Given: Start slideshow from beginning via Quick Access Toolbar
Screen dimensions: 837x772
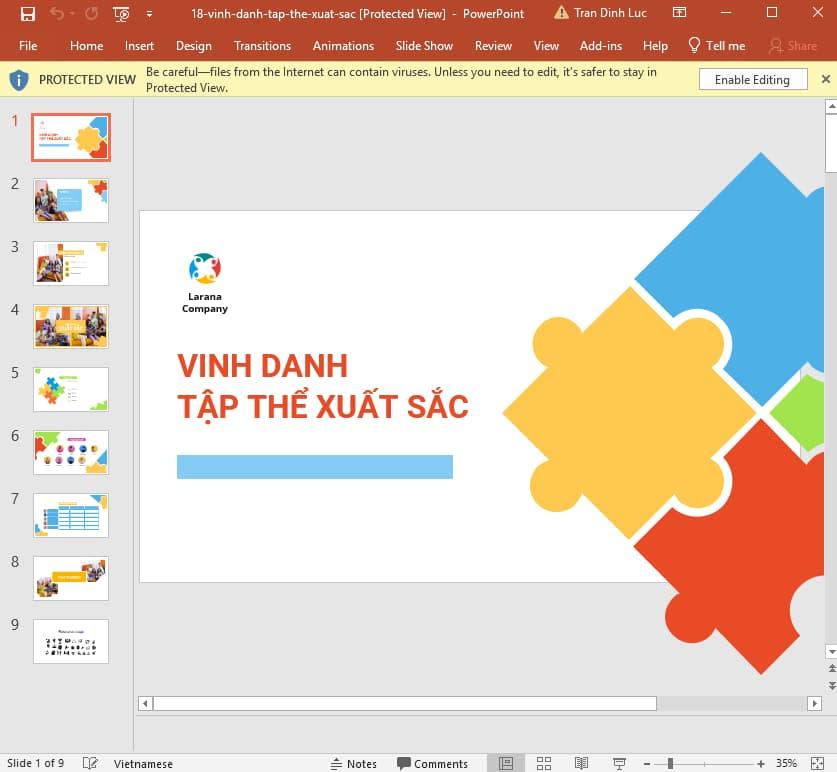Looking at the screenshot, I should pos(120,13).
